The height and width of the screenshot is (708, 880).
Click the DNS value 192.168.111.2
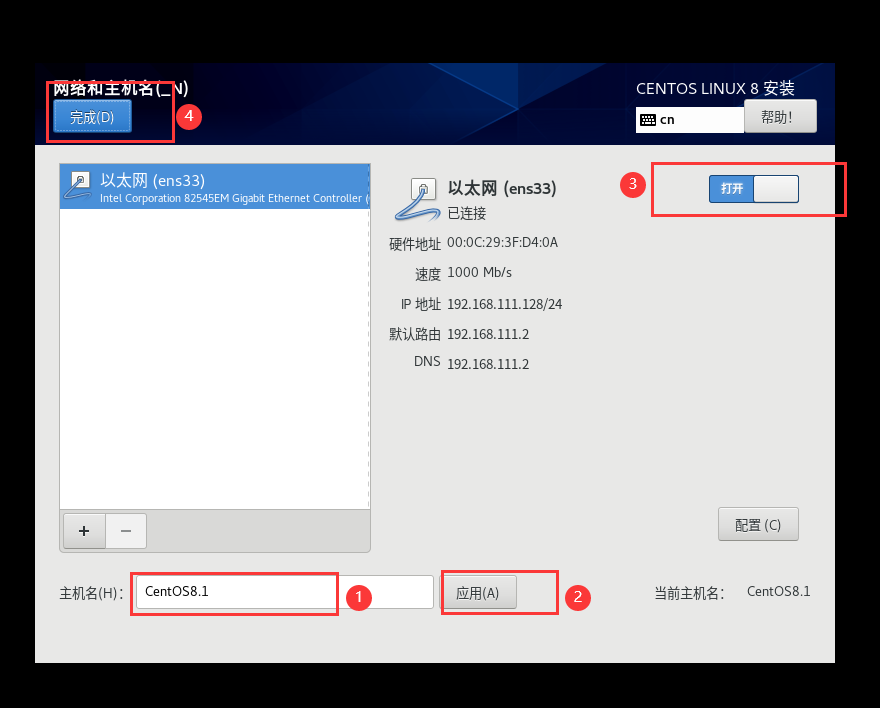point(488,364)
